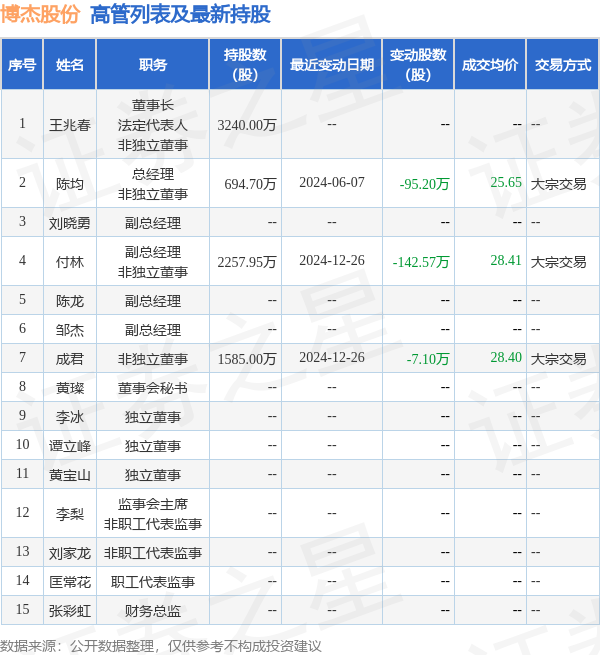Screen dimensions: 600x655
Task: Click the date 2024-06-07
Action: pos(332,182)
